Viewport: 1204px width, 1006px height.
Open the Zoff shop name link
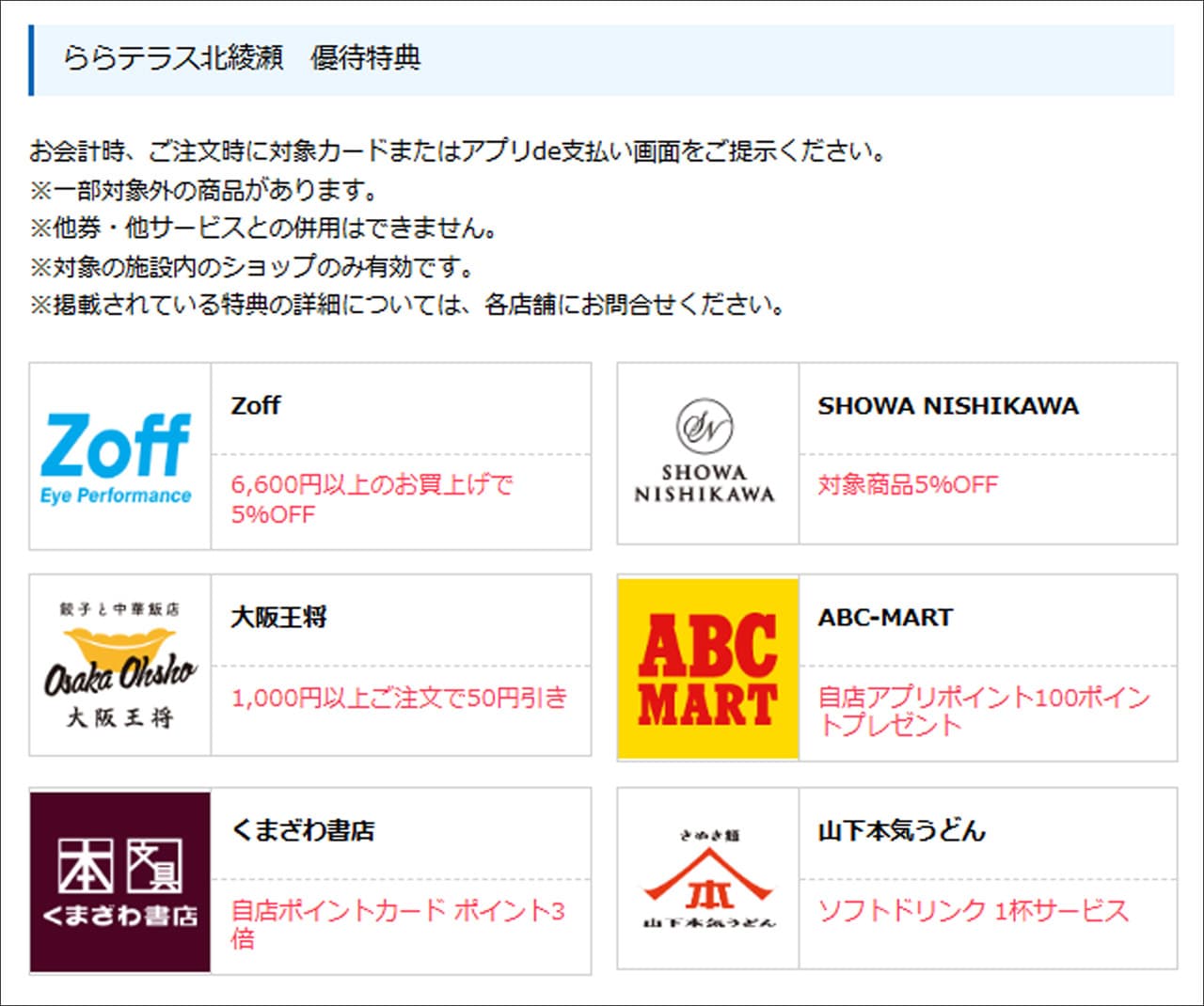click(x=256, y=405)
